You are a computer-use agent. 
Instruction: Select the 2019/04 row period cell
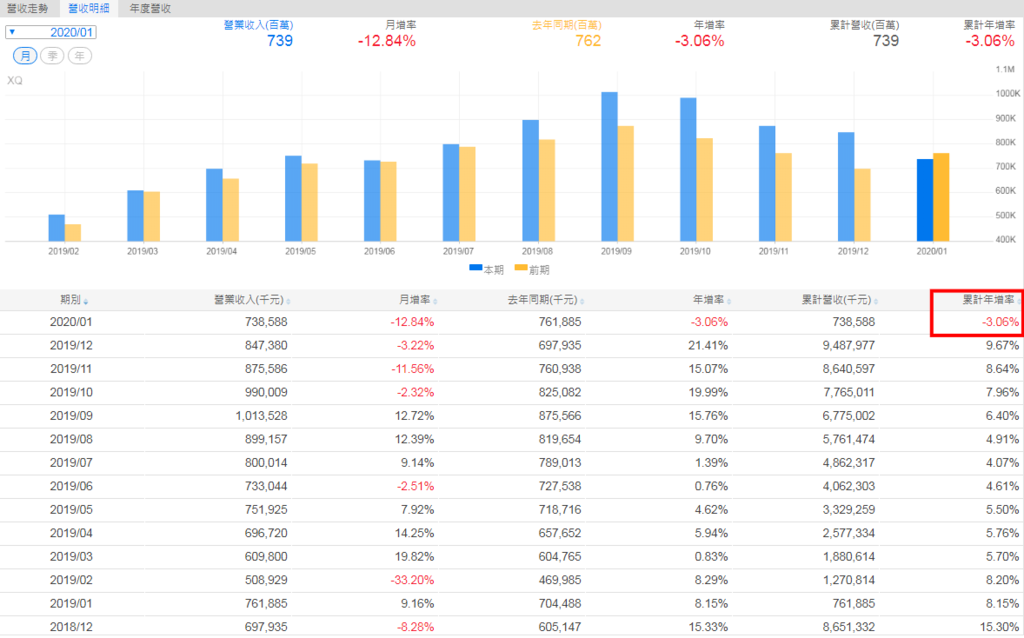[71, 534]
